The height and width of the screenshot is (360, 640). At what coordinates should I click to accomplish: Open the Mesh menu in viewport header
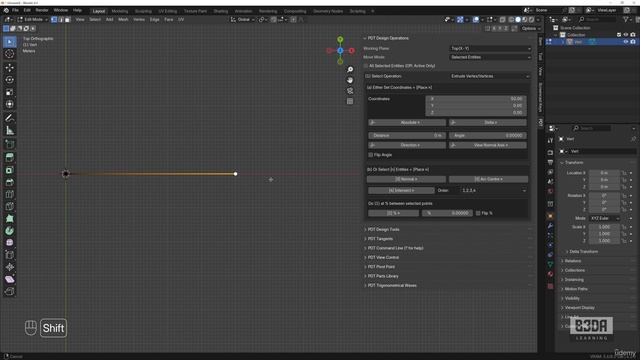(123, 19)
